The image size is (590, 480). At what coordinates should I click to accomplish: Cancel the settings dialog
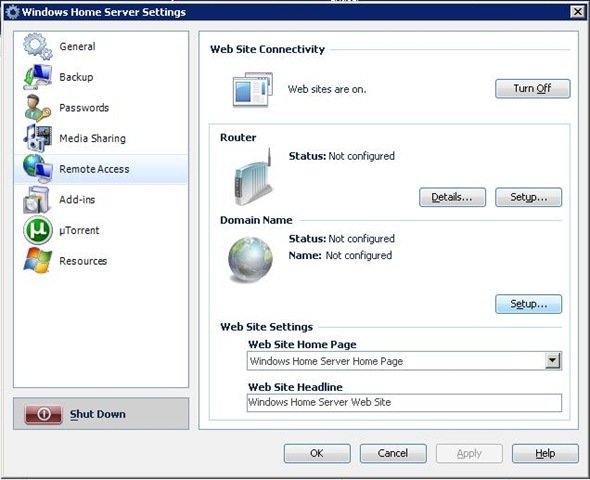[393, 453]
